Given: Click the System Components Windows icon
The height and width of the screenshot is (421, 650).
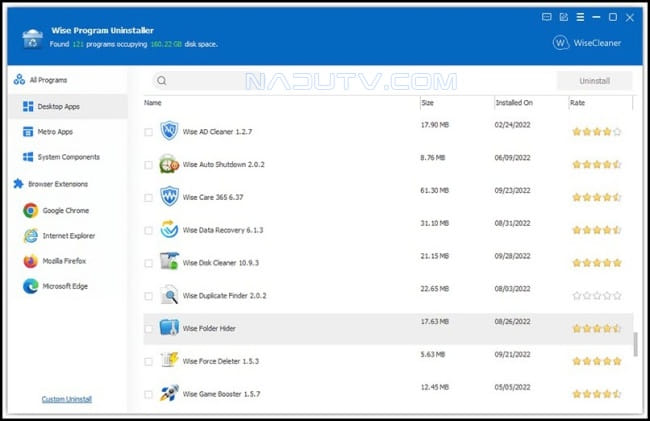Looking at the screenshot, I should (28, 157).
